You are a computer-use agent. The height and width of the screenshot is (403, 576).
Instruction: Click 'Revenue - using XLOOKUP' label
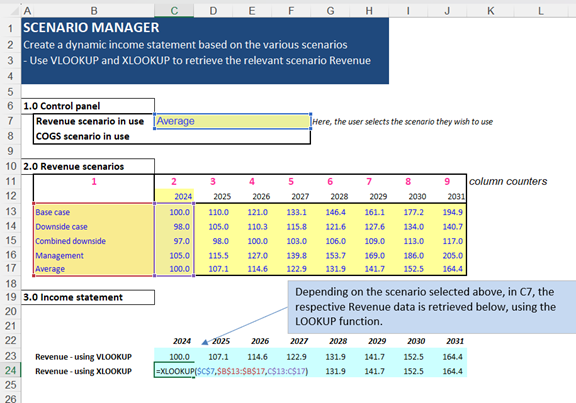point(83,371)
